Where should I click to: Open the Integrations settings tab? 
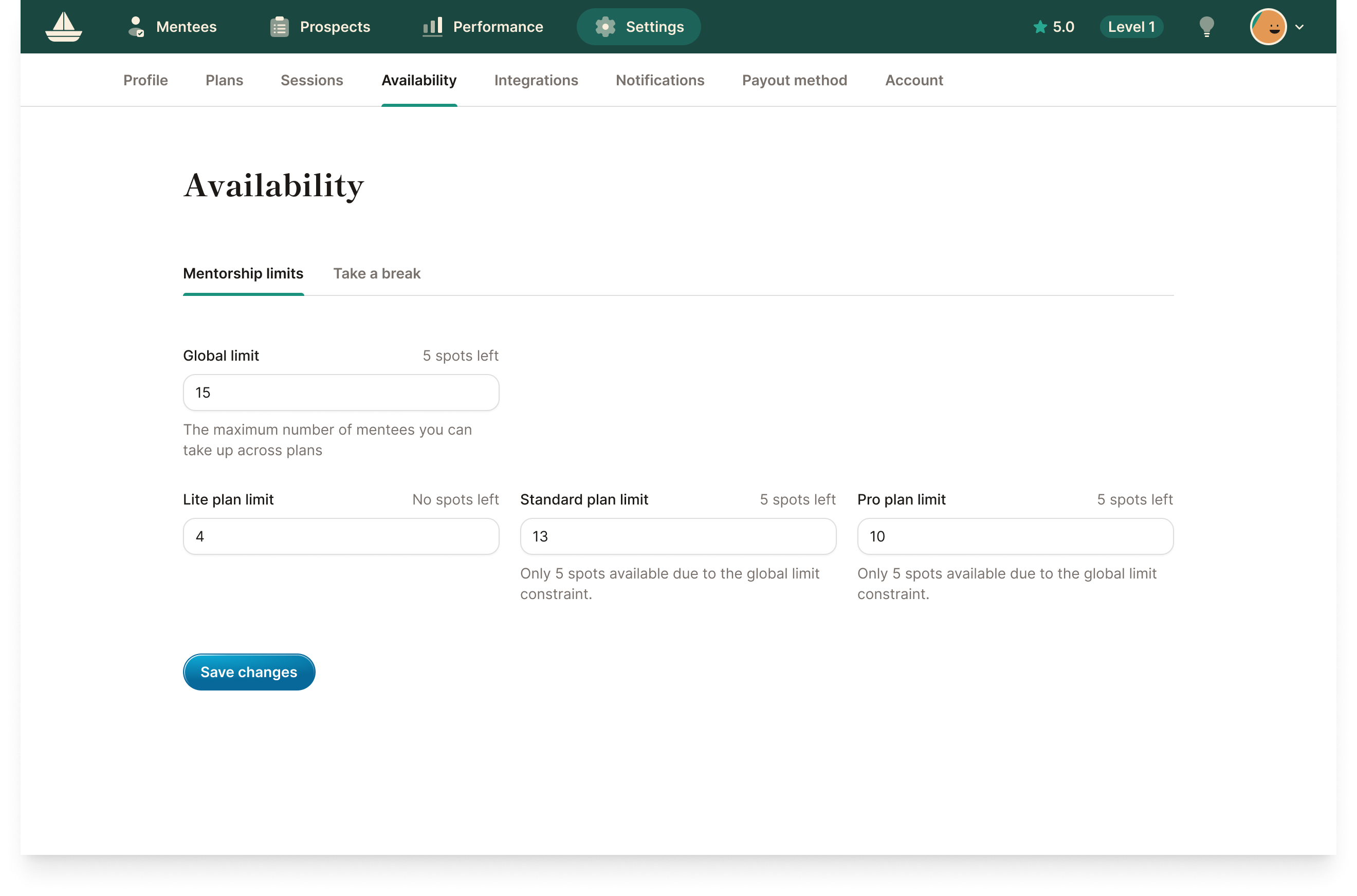(536, 80)
